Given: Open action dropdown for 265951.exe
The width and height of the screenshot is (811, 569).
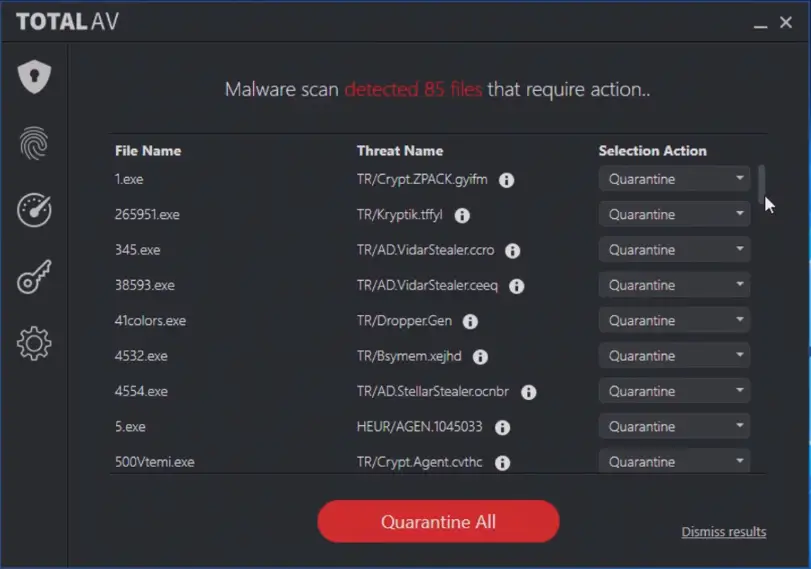Looking at the screenshot, I should coord(674,214).
